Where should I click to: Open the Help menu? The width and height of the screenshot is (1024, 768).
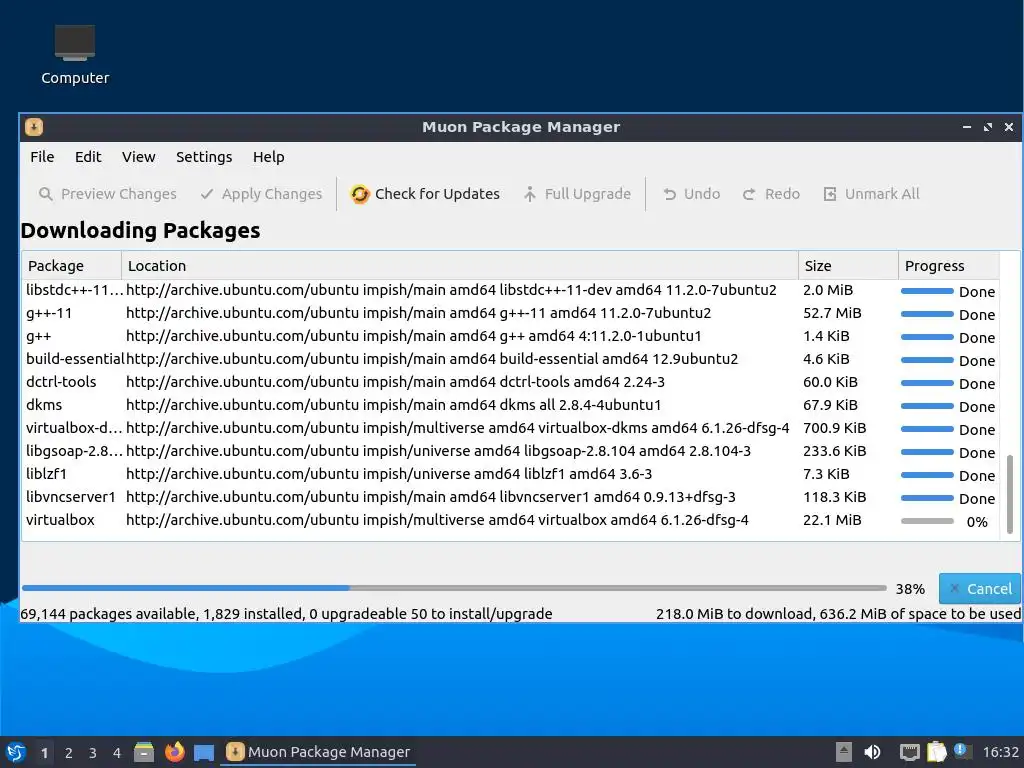click(268, 157)
